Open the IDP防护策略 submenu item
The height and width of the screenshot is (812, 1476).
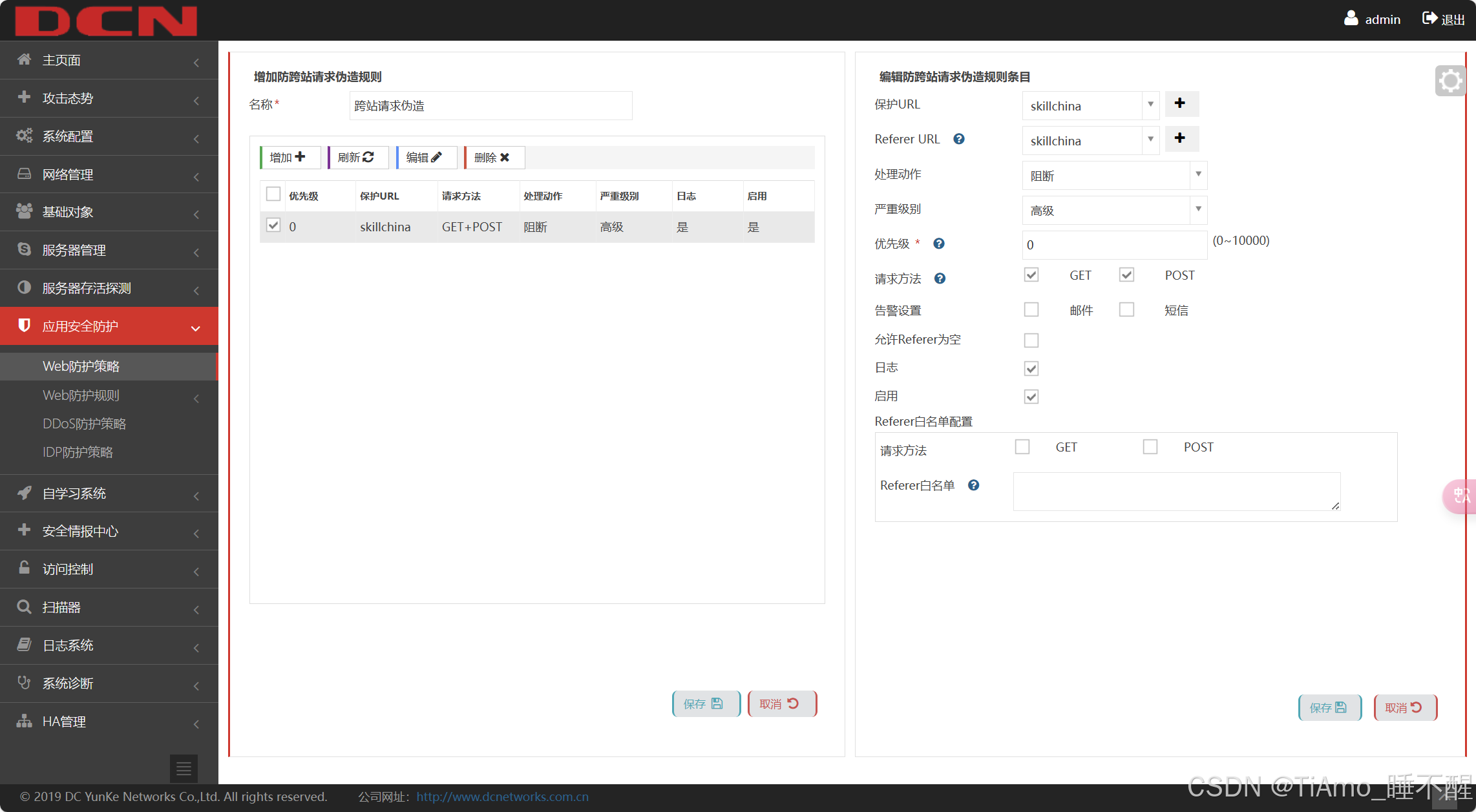[109, 452]
